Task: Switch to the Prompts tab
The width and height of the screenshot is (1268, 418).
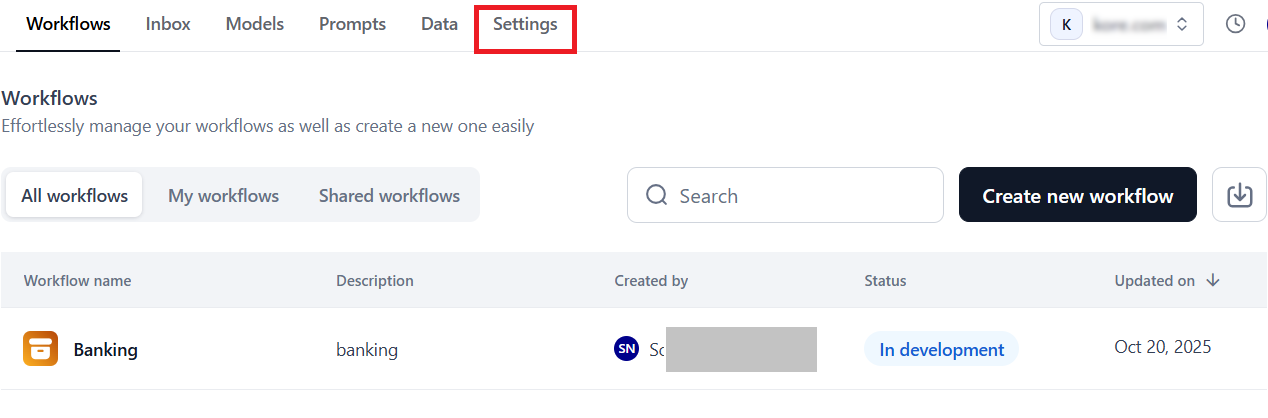Action: (352, 24)
